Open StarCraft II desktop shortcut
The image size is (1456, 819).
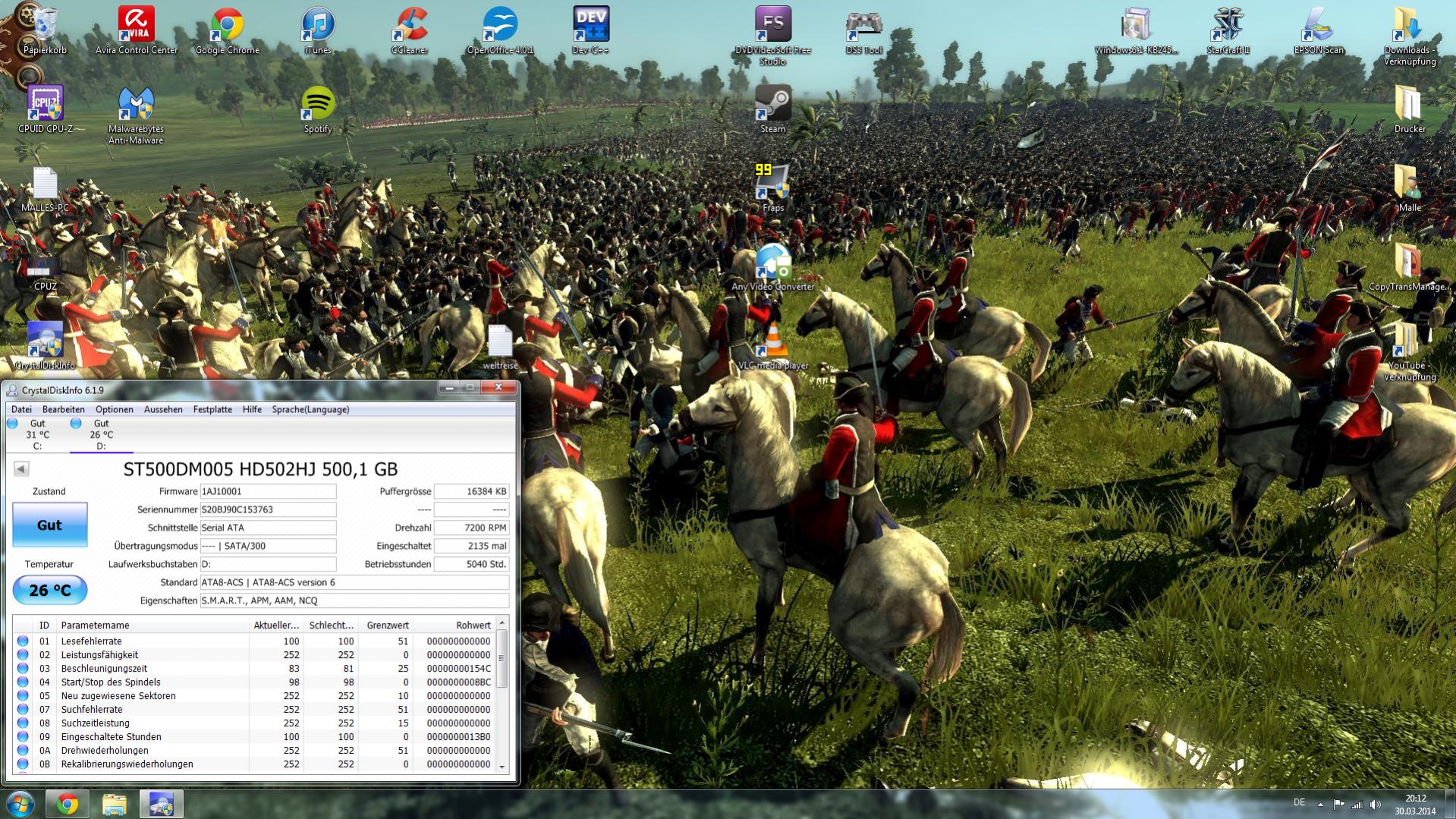(x=1228, y=30)
